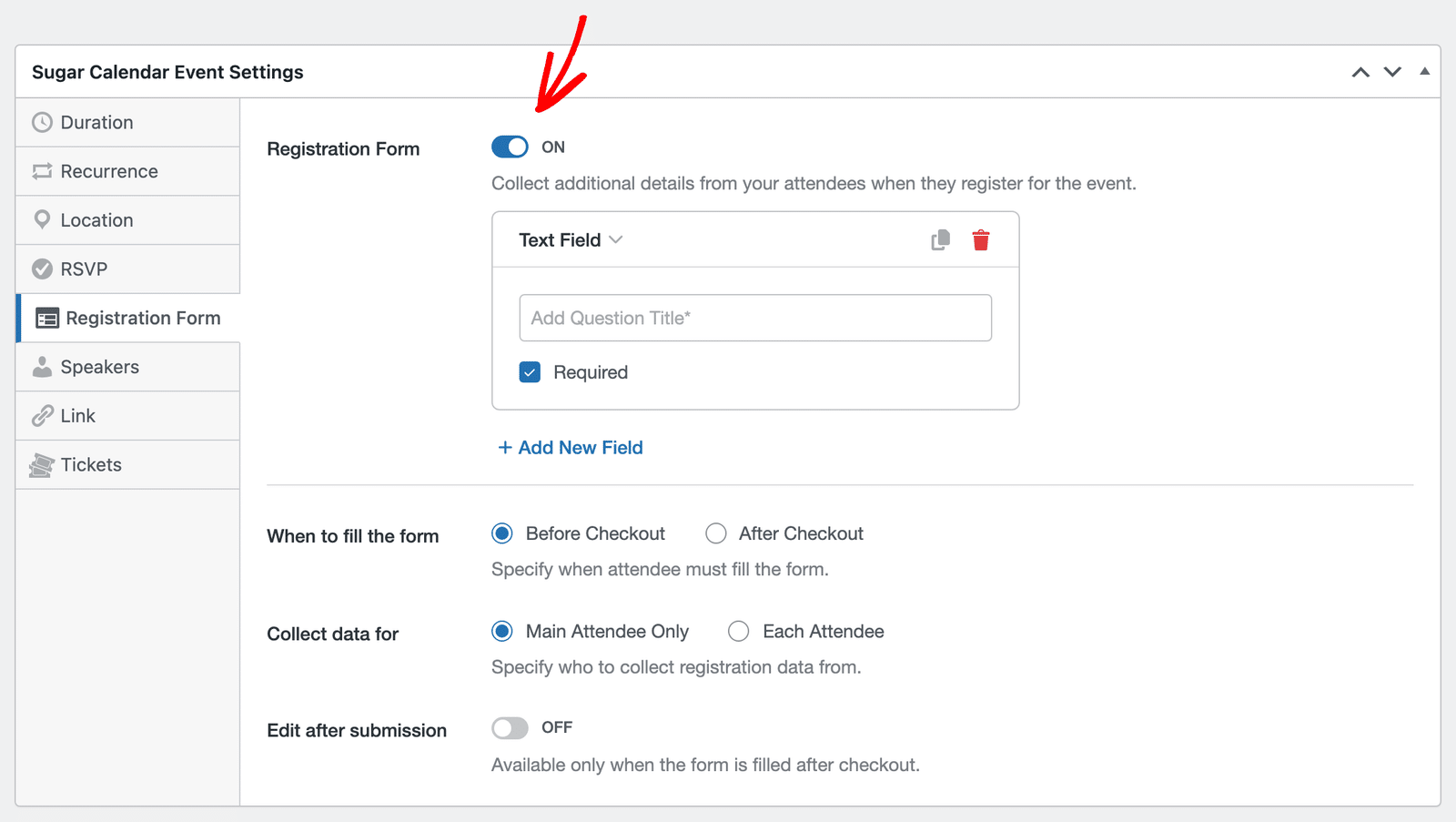Click the Sugar Calendar Event Settings heading
This screenshot has width=1456, height=822.
click(x=167, y=72)
